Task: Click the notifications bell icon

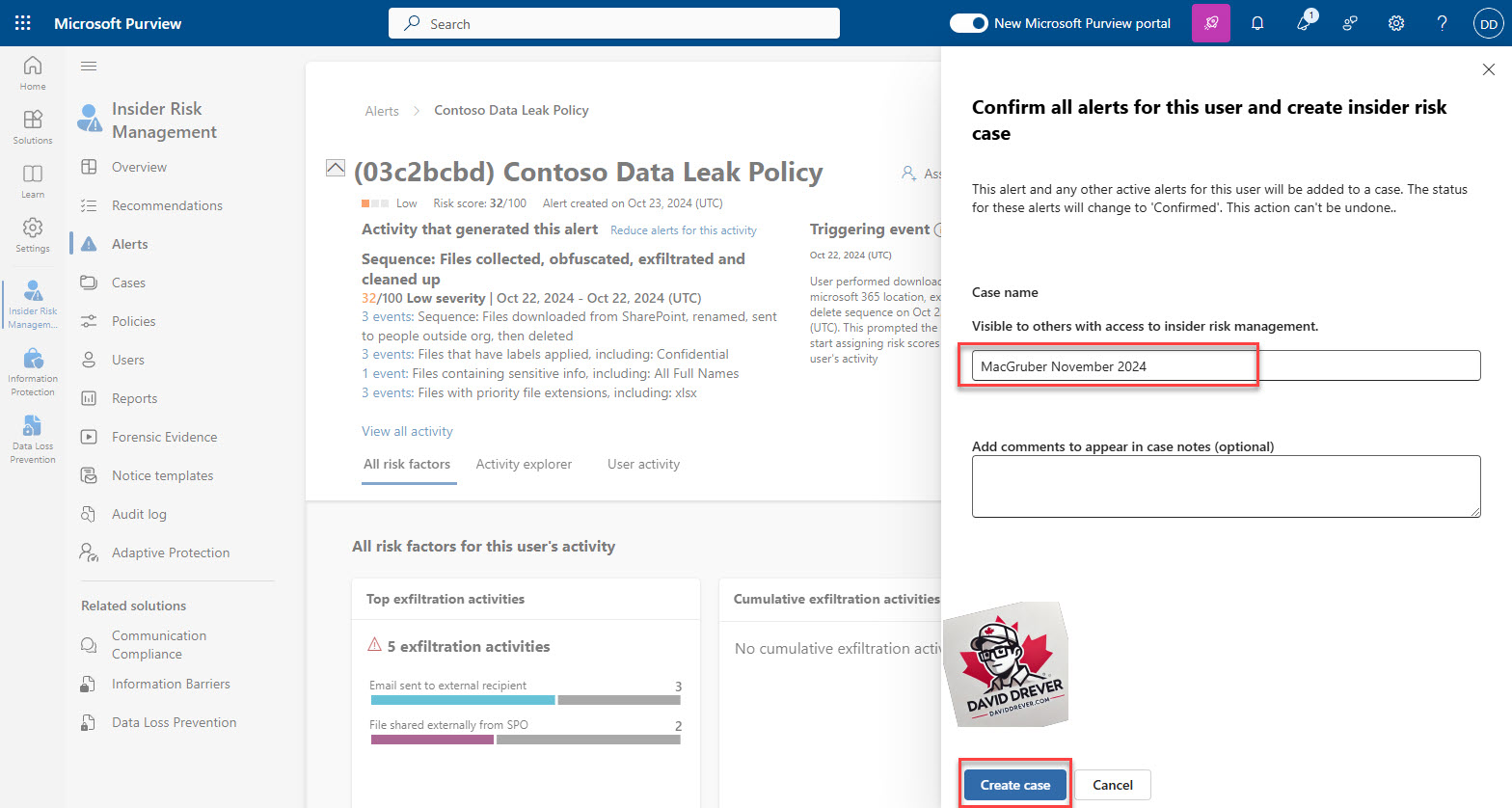Action: coord(1257,23)
